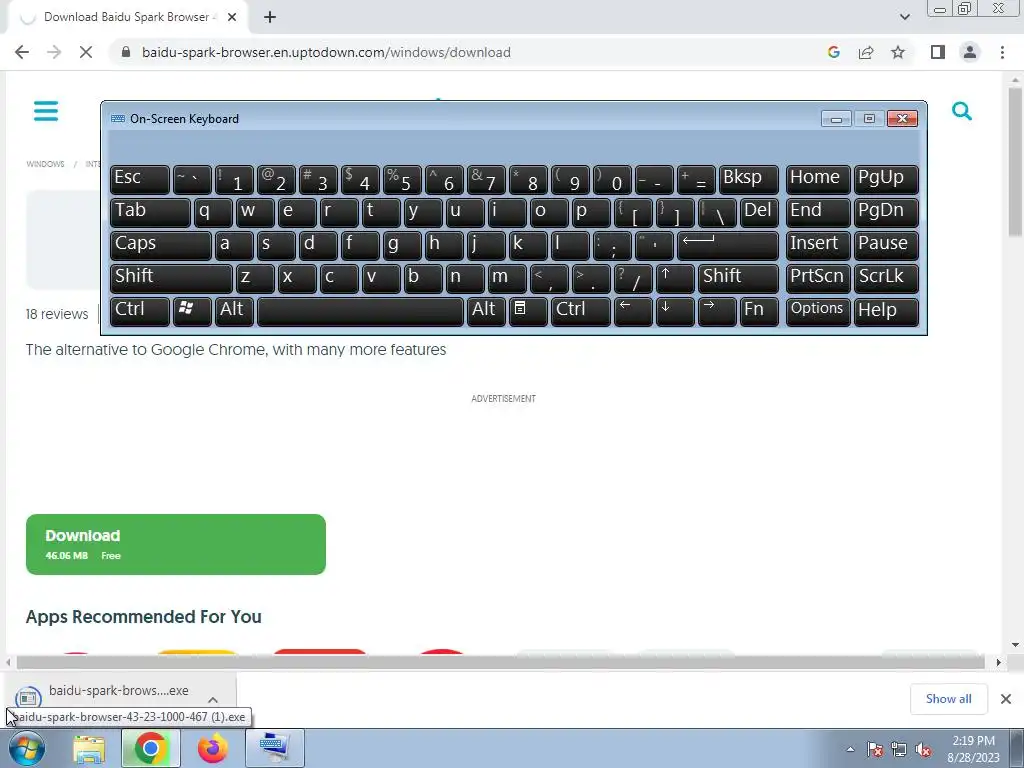Image resolution: width=1024 pixels, height=768 pixels.
Task: Click Help key on On-Screen Keyboard
Action: [x=886, y=311]
